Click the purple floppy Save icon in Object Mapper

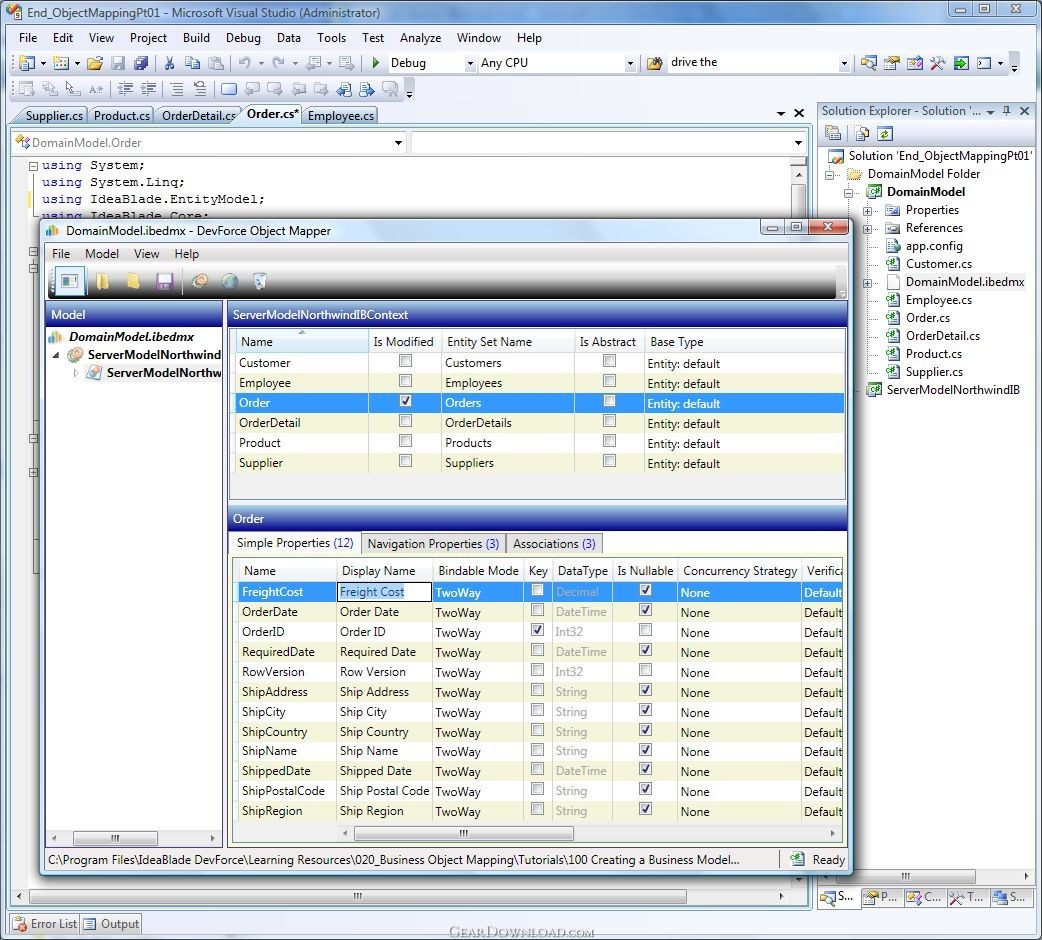point(164,282)
